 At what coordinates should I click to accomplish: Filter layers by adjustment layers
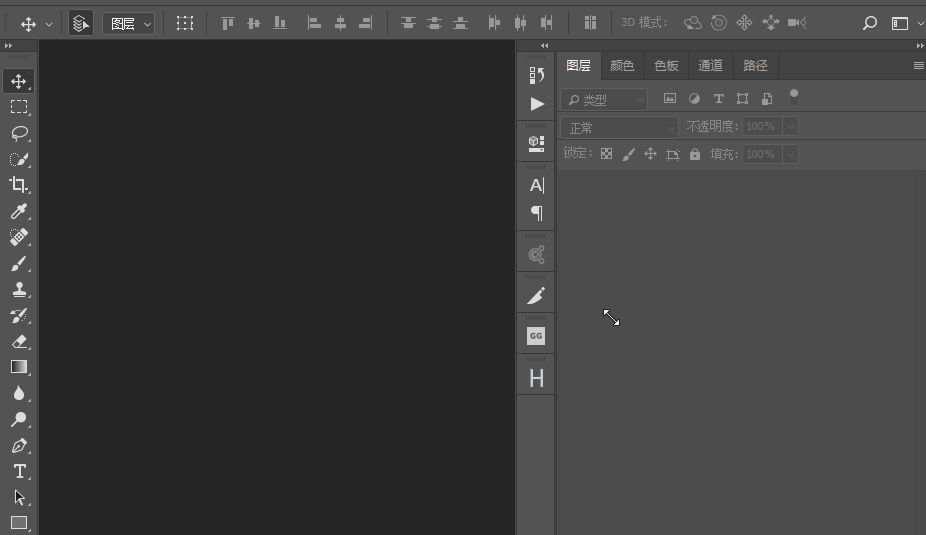pyautogui.click(x=694, y=99)
